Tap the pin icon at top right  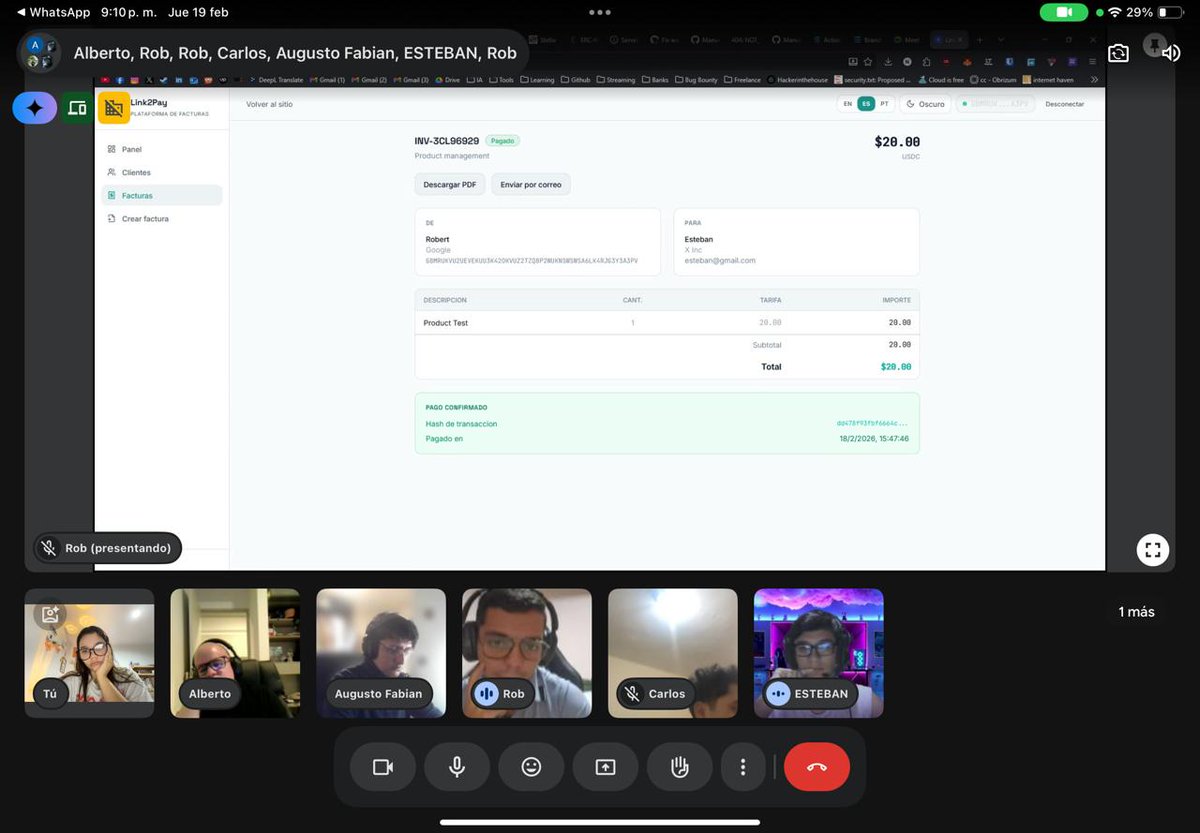(1155, 47)
